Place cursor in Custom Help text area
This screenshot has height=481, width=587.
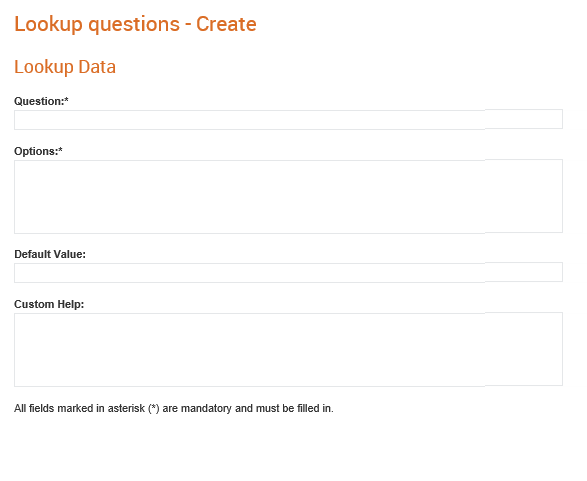pos(288,349)
